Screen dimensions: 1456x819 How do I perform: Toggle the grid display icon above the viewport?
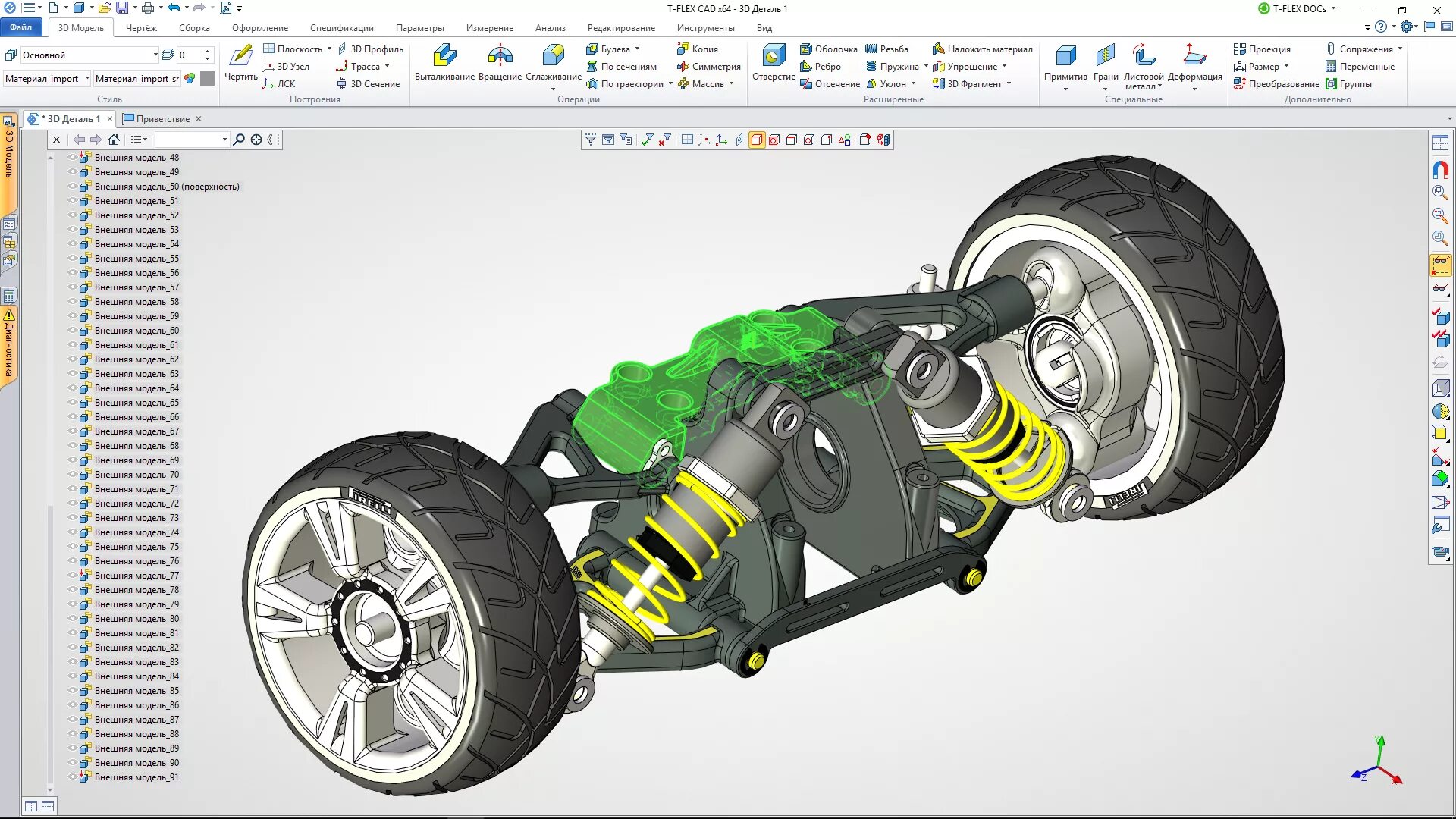point(686,140)
